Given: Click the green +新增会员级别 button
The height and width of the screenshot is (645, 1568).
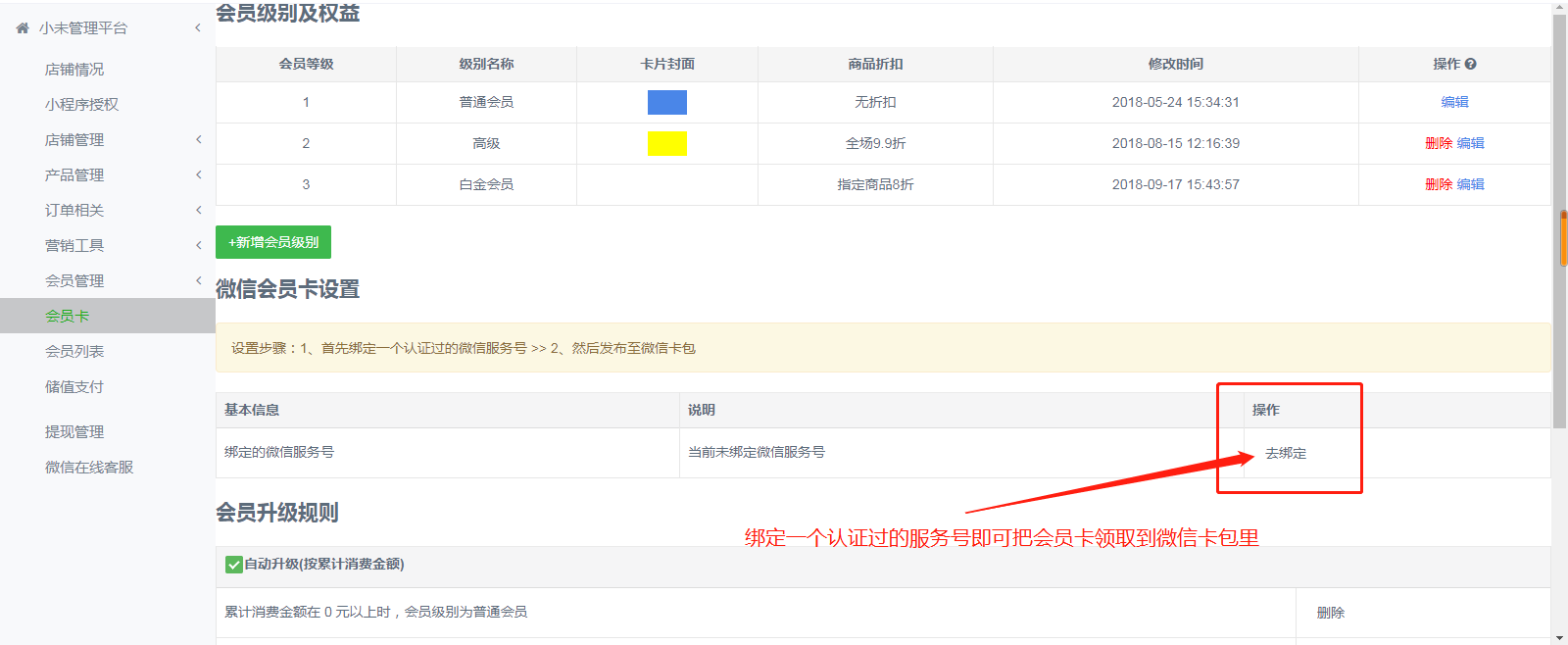Looking at the screenshot, I should point(273,242).
